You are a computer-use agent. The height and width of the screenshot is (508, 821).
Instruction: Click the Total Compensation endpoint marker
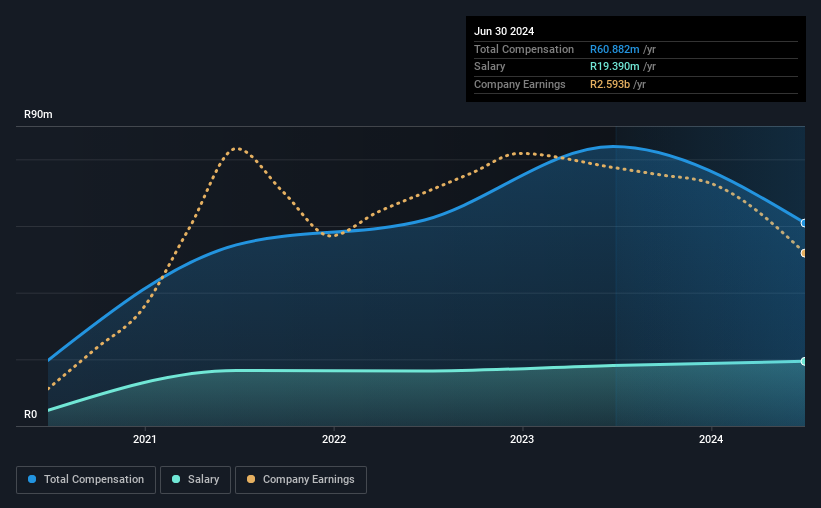click(804, 223)
